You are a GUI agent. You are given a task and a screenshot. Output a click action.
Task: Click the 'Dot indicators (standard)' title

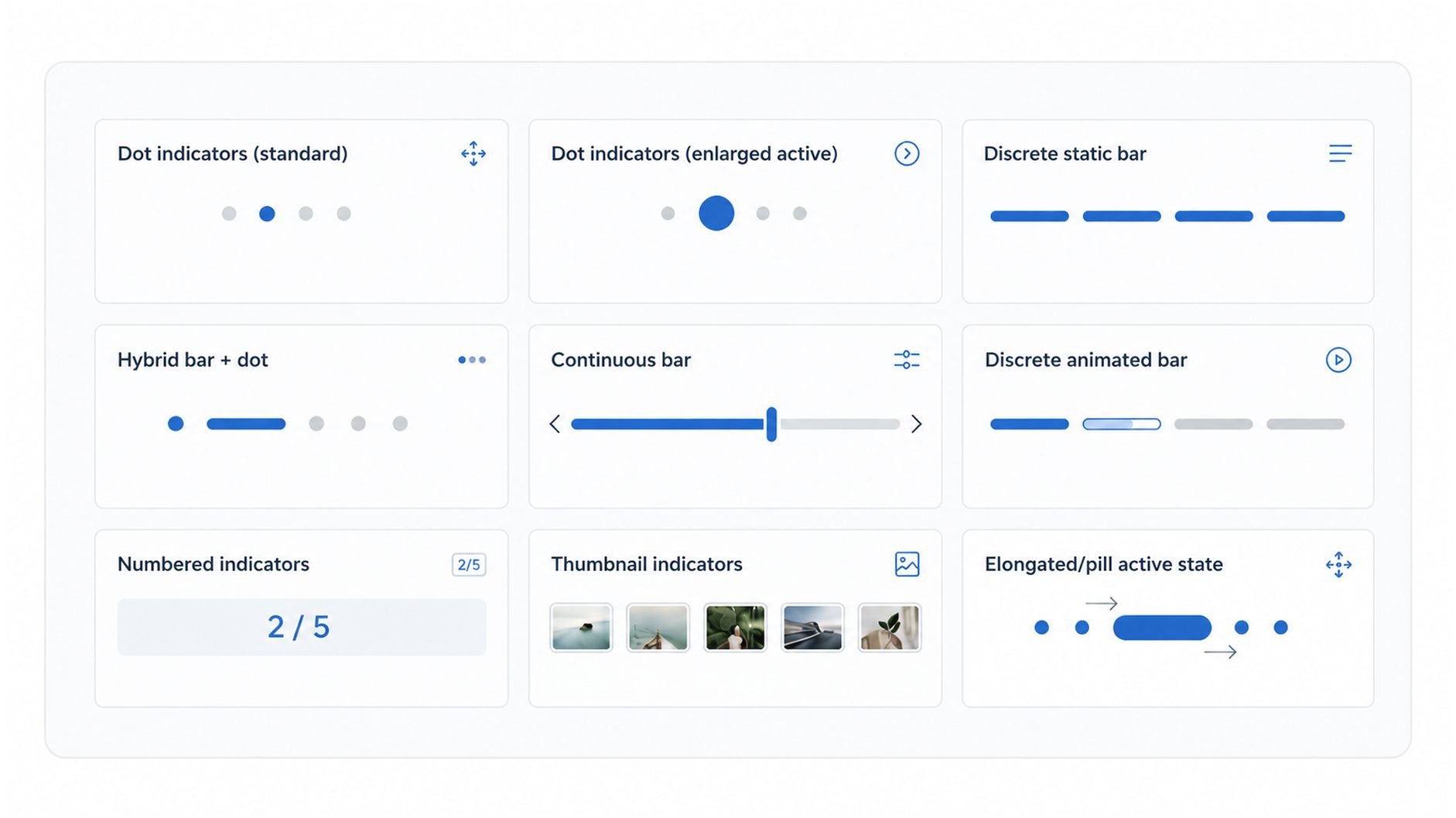pos(232,154)
